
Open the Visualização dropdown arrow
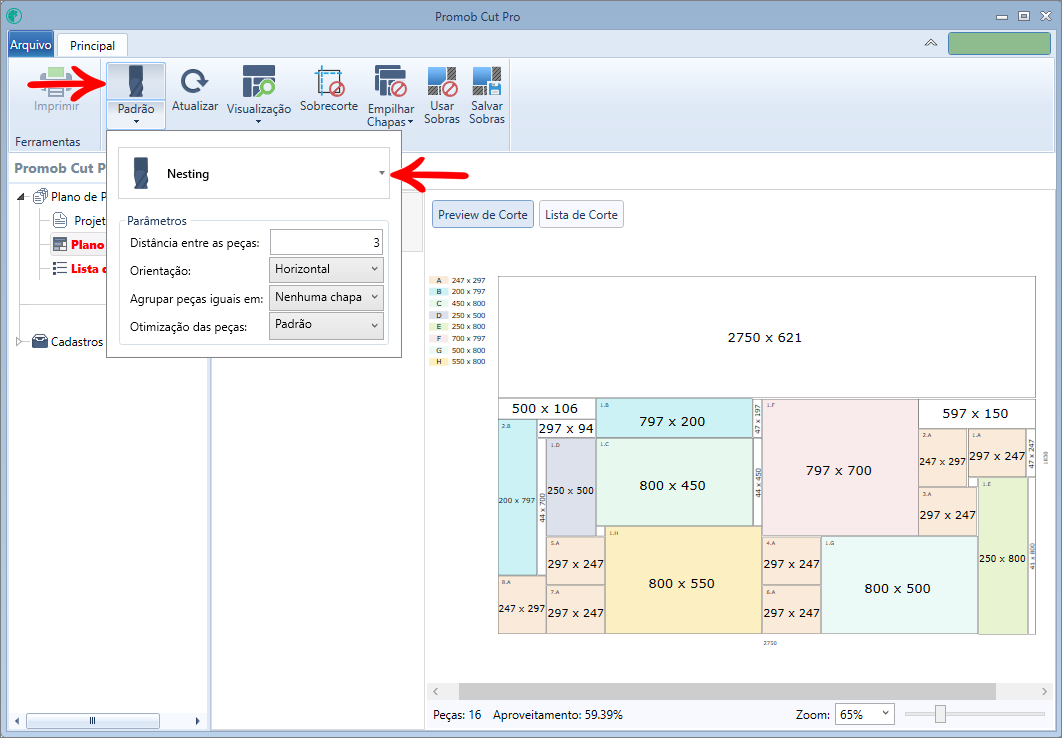[259, 122]
